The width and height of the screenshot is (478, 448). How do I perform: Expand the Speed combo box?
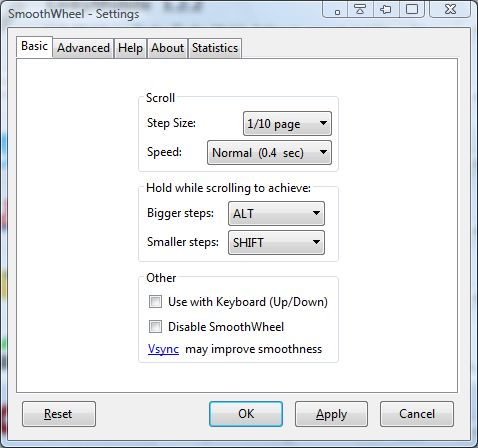click(269, 153)
